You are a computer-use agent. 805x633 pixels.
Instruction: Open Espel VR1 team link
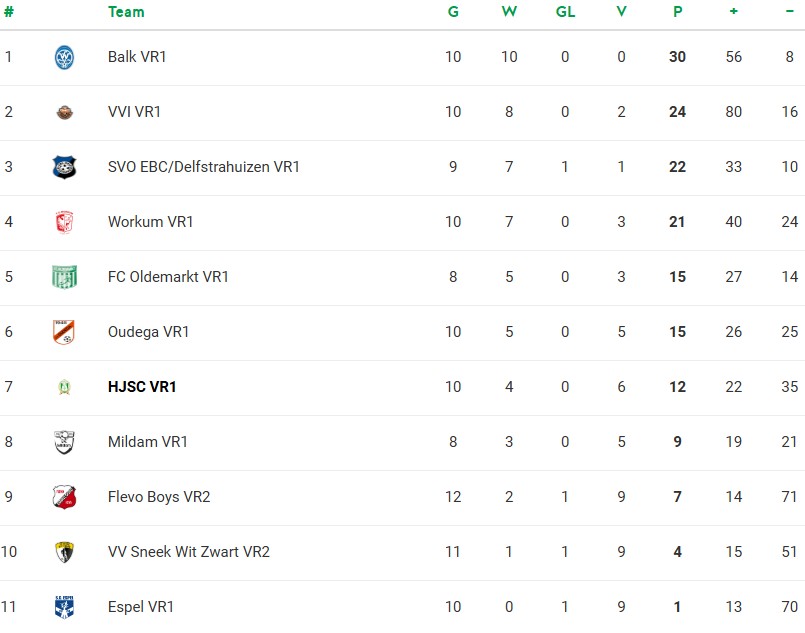point(141,607)
